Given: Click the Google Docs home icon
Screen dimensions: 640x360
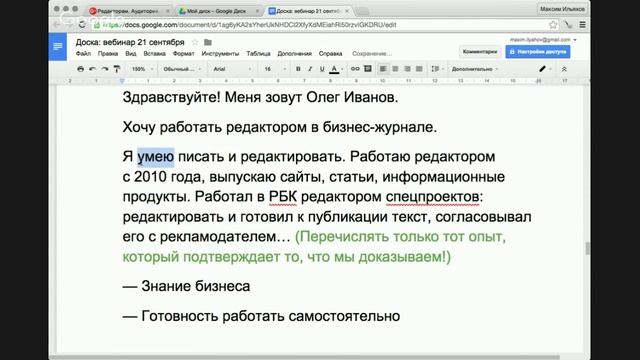Looking at the screenshot, I should coord(58,47).
